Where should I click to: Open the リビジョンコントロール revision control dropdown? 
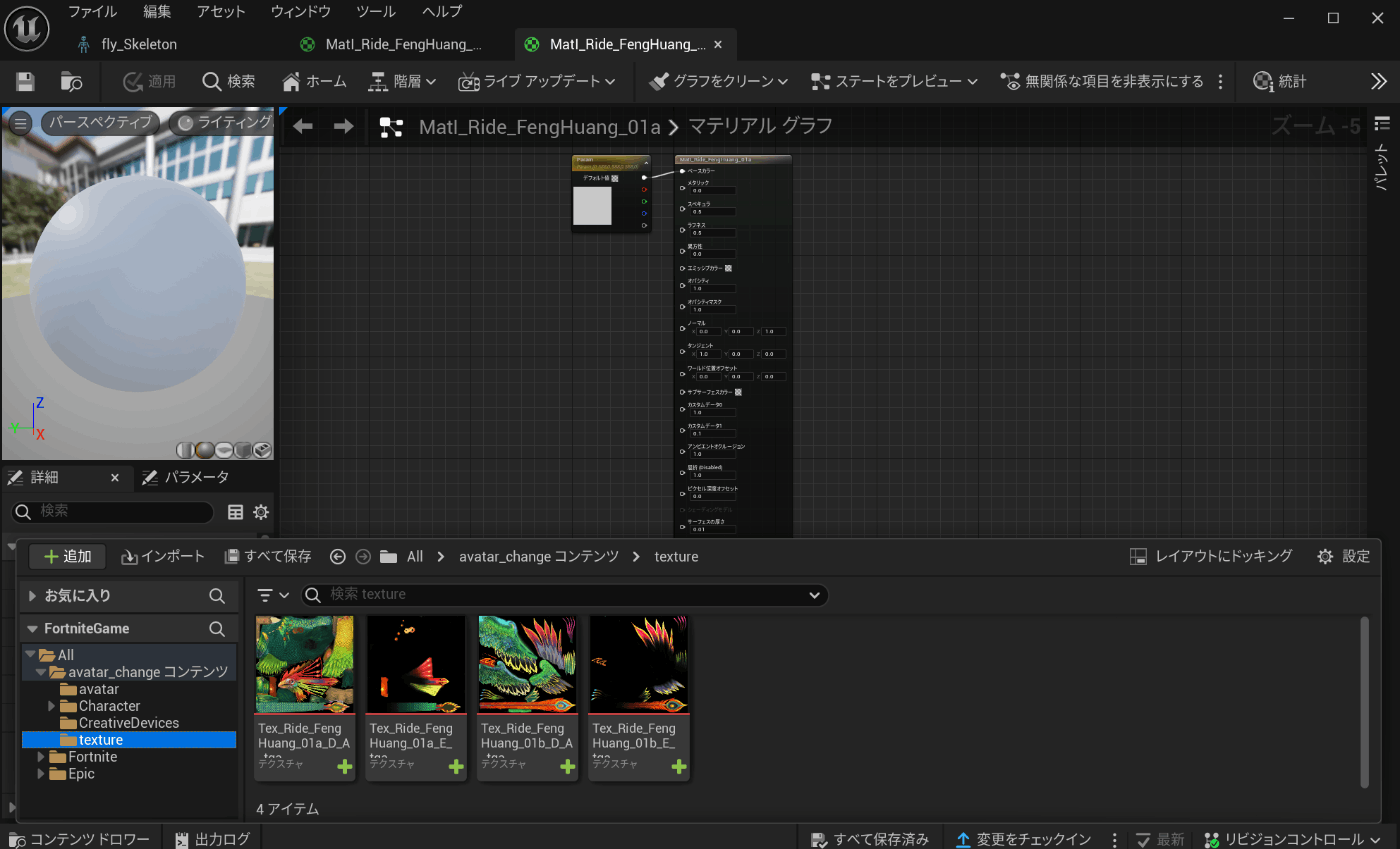pyautogui.click(x=1292, y=839)
